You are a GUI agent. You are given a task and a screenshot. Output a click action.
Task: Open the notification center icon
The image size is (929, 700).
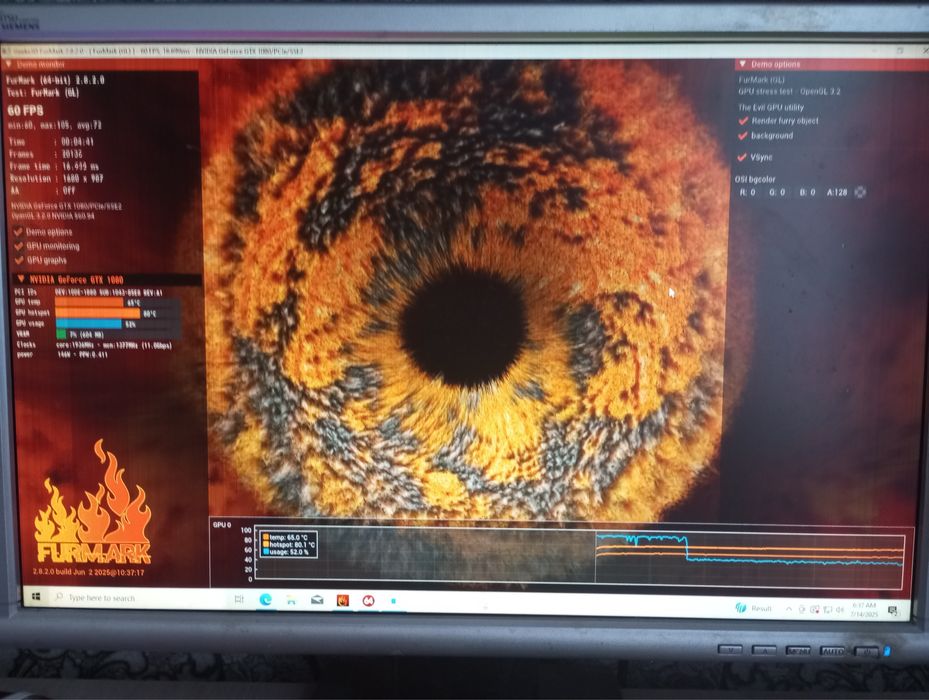pos(892,610)
